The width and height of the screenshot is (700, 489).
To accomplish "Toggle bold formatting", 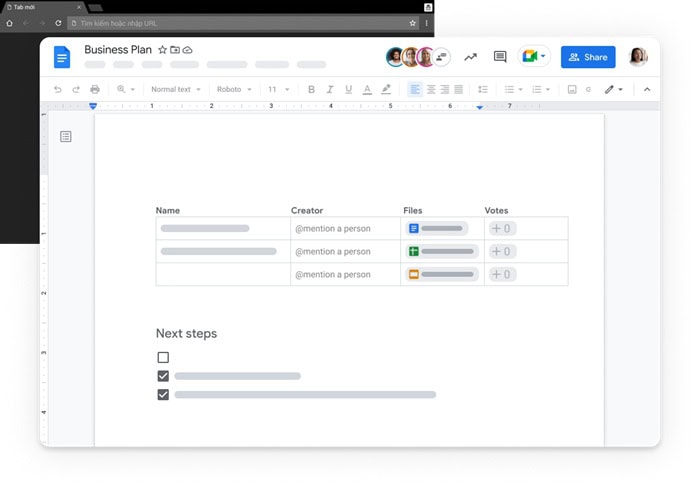I will pos(311,89).
